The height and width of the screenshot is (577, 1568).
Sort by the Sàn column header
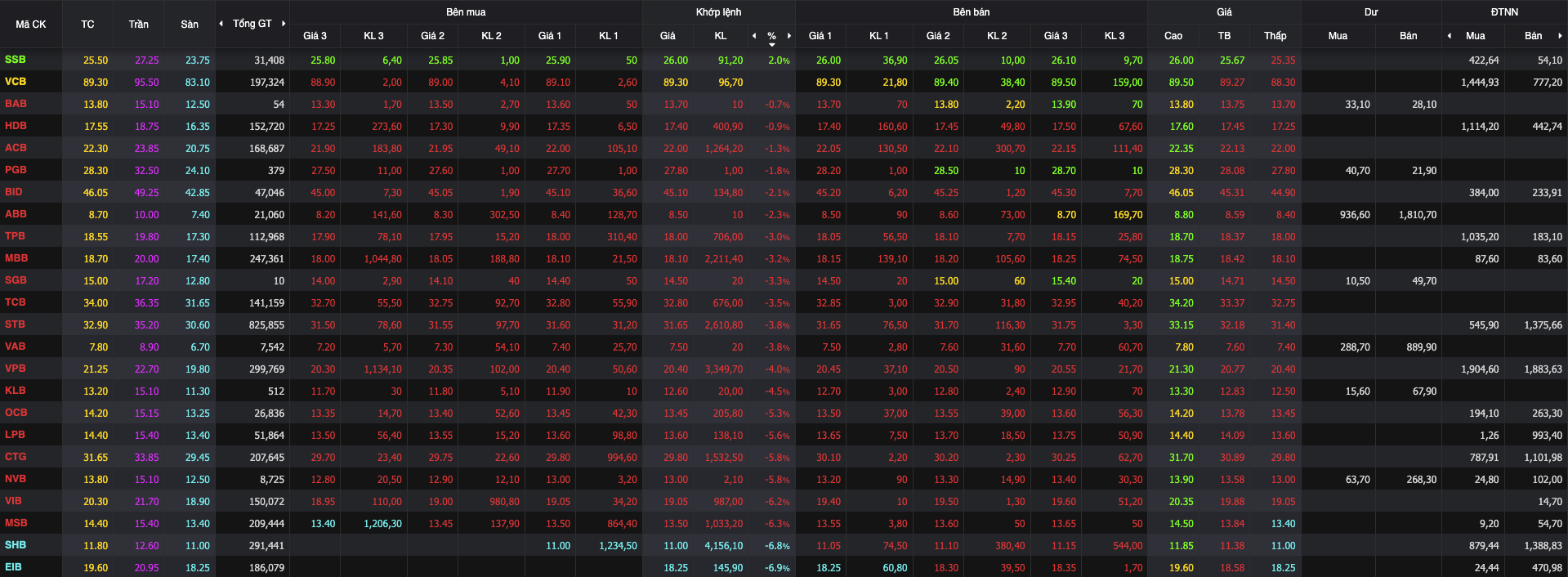pos(190,25)
